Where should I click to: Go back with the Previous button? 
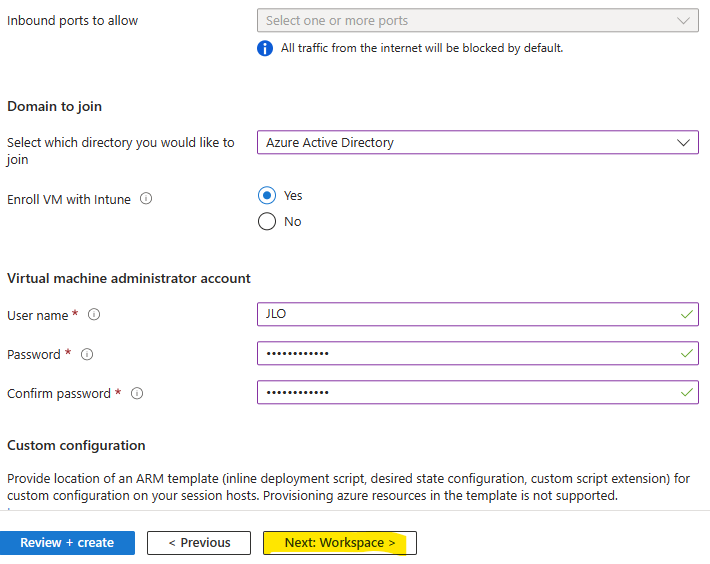(199, 543)
